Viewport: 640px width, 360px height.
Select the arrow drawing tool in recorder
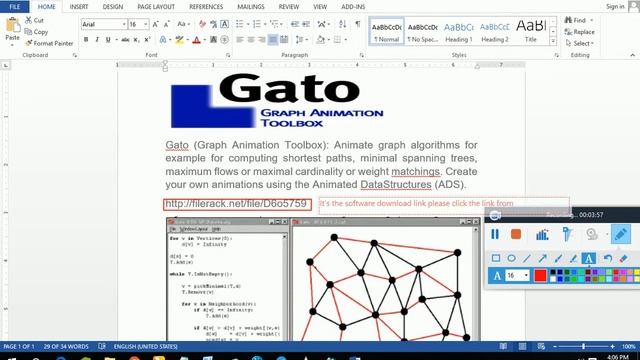click(542, 258)
